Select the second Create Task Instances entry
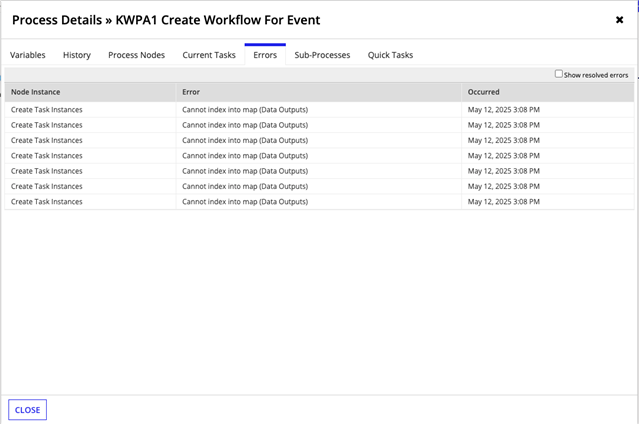Viewport: 639px width, 424px height. click(x=46, y=125)
